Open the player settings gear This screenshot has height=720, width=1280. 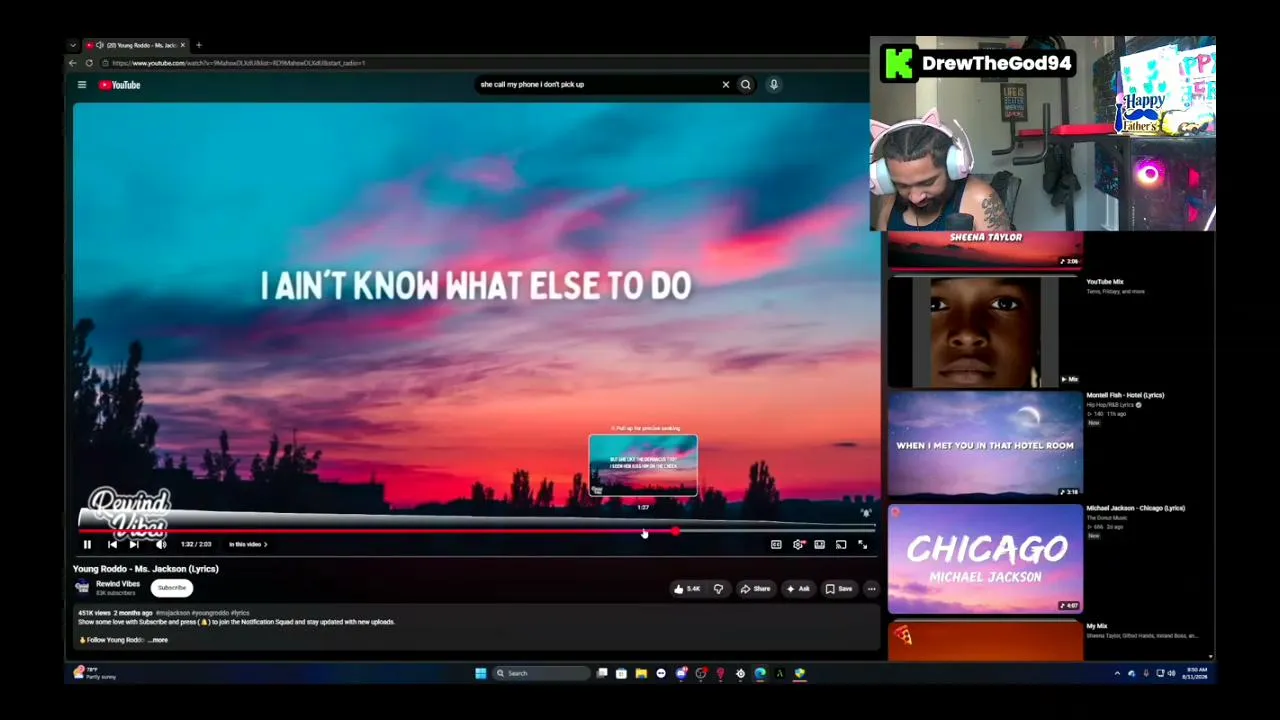(x=798, y=544)
